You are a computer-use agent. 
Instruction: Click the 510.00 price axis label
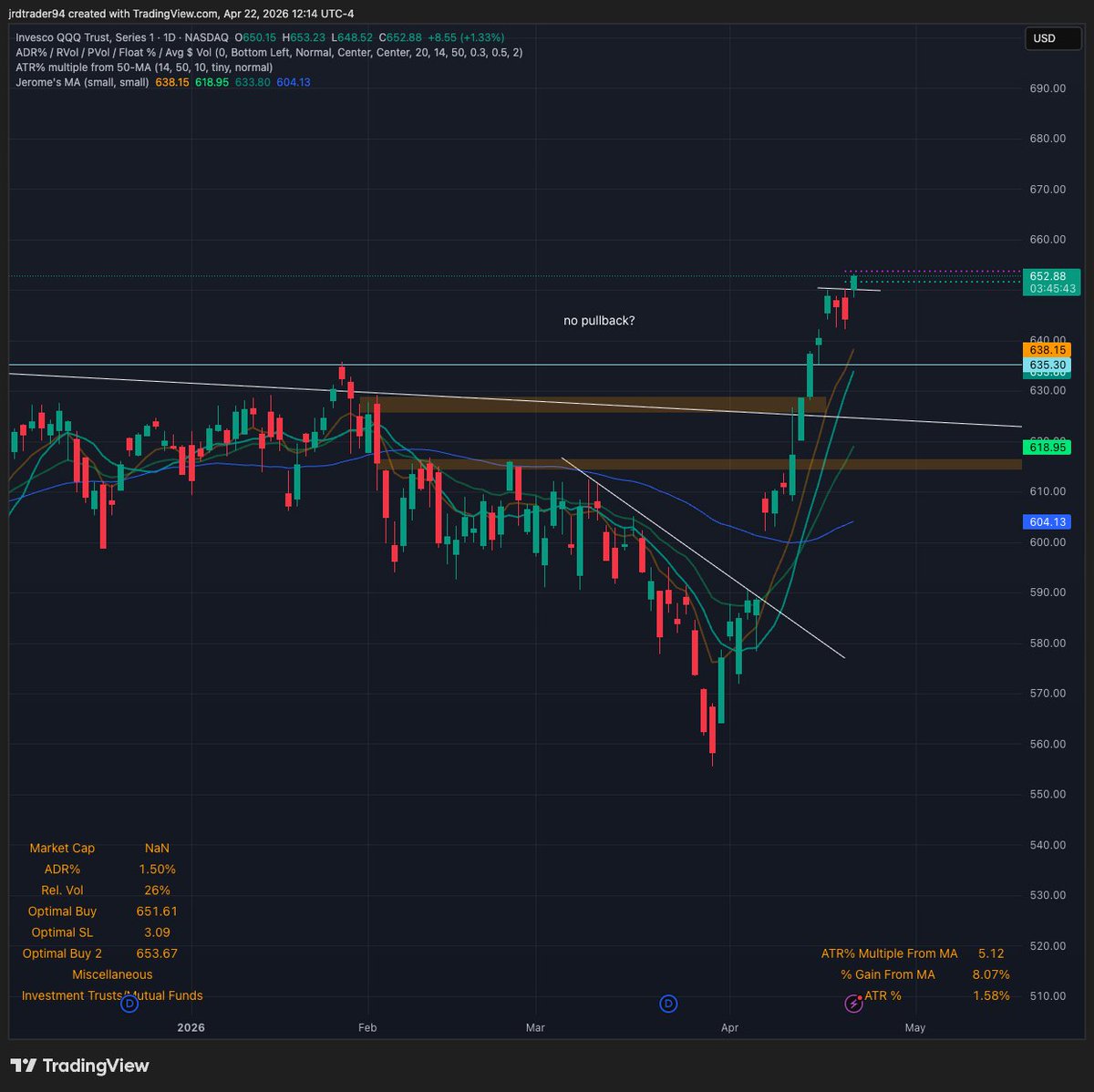[x=1048, y=996]
